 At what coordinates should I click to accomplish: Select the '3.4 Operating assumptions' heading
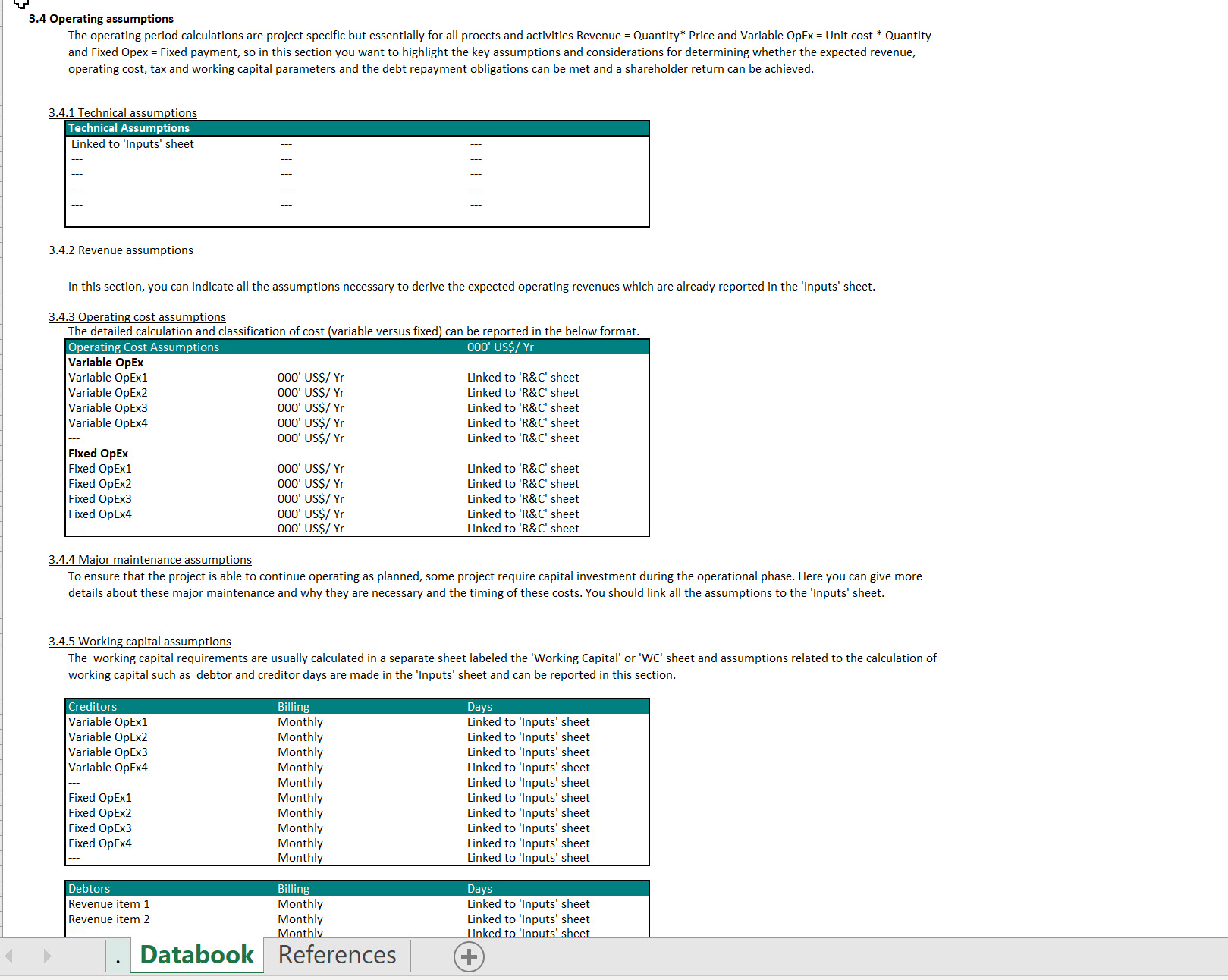point(101,19)
